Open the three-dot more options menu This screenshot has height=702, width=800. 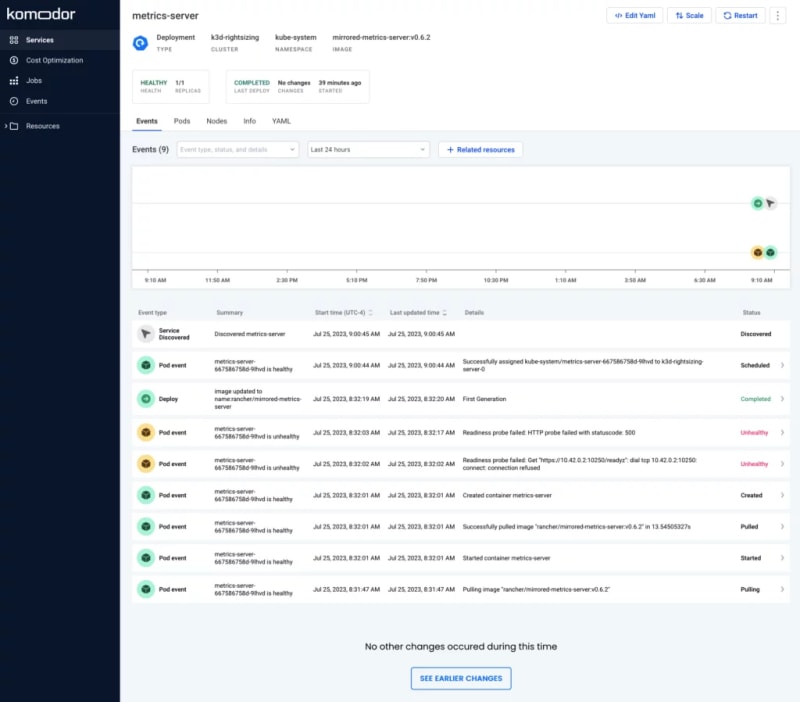coord(777,16)
